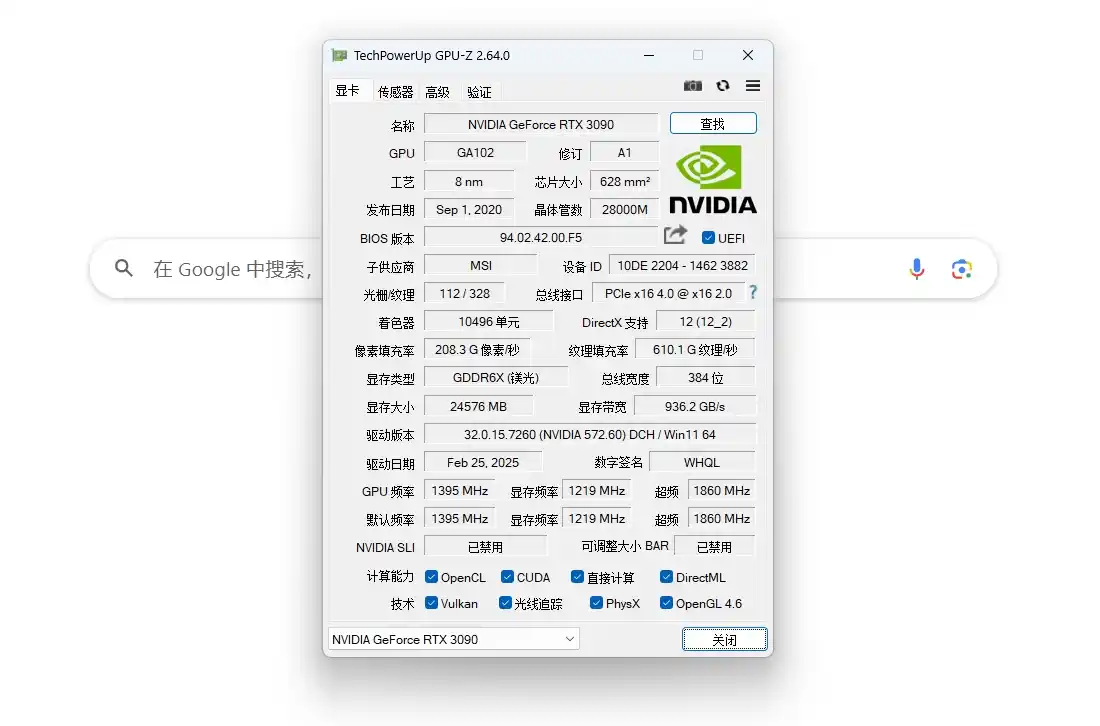Click the bus width 384 位 value
Image resolution: width=1100 pixels, height=726 pixels.
pyautogui.click(x=706, y=377)
